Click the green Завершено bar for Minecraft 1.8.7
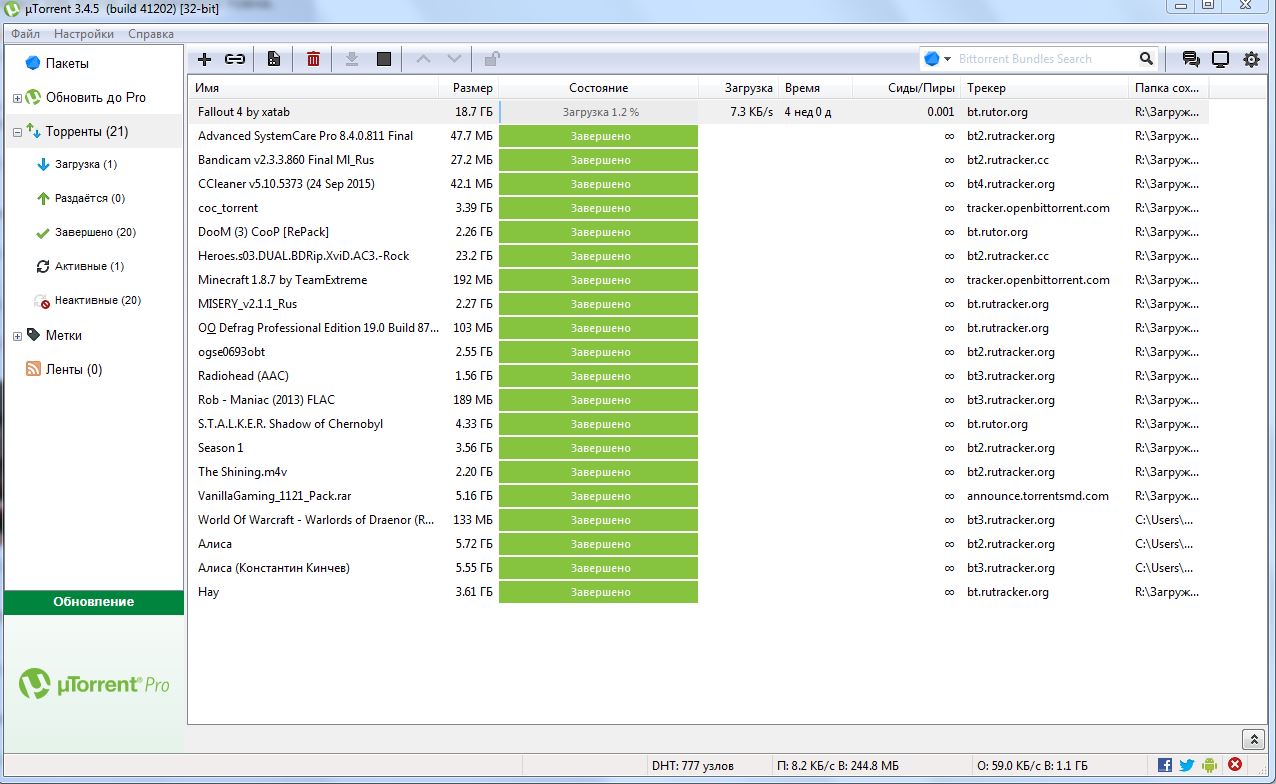This screenshot has width=1276, height=784. [599, 280]
